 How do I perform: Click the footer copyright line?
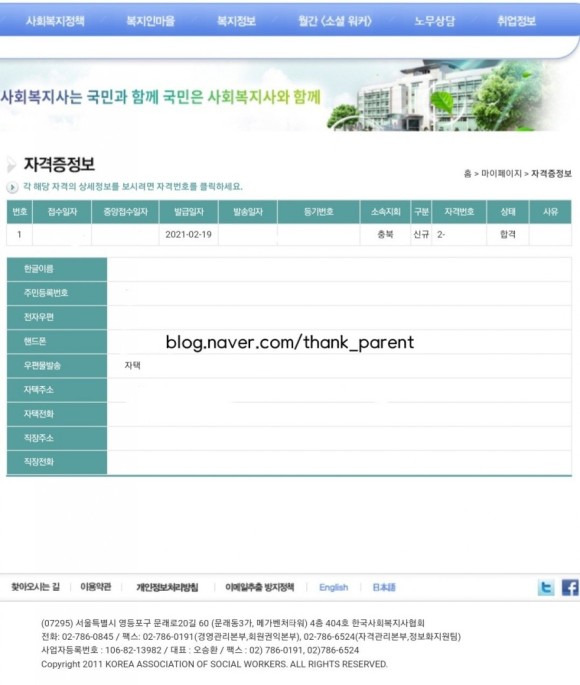214,664
